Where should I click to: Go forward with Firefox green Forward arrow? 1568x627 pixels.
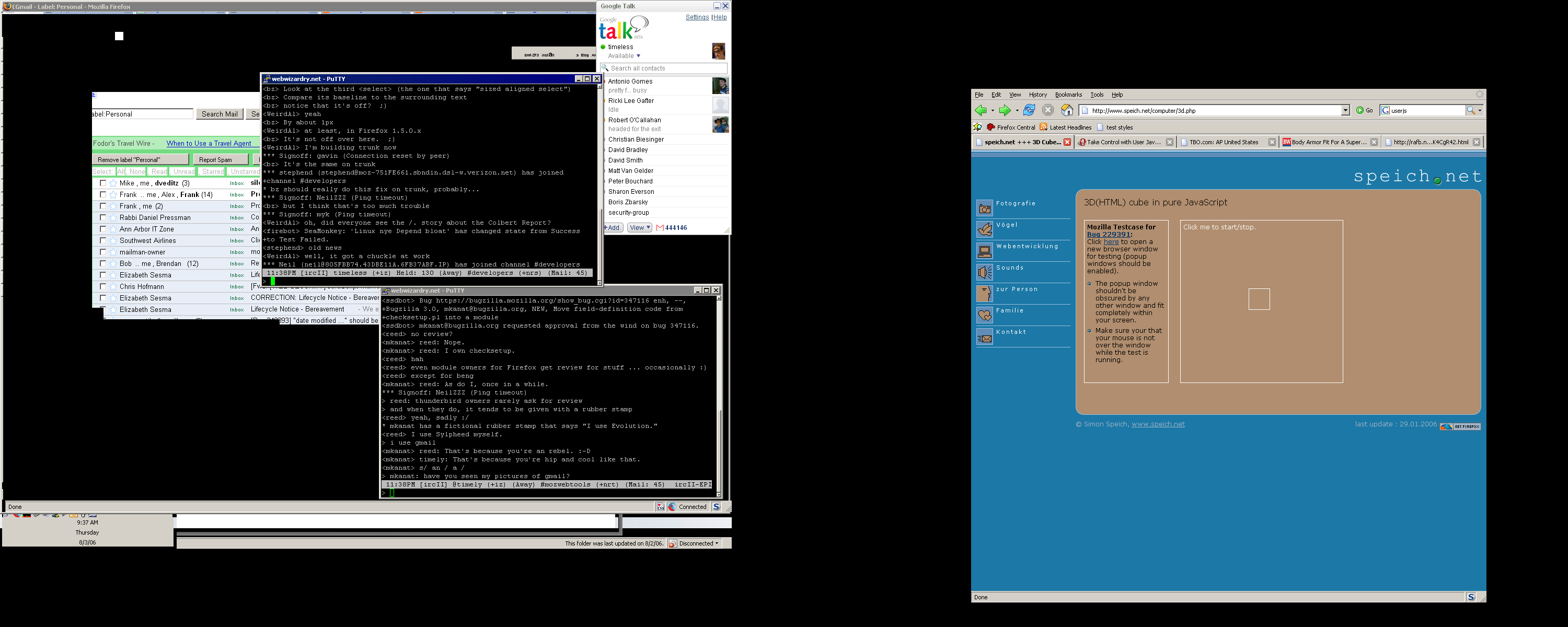pyautogui.click(x=1005, y=110)
